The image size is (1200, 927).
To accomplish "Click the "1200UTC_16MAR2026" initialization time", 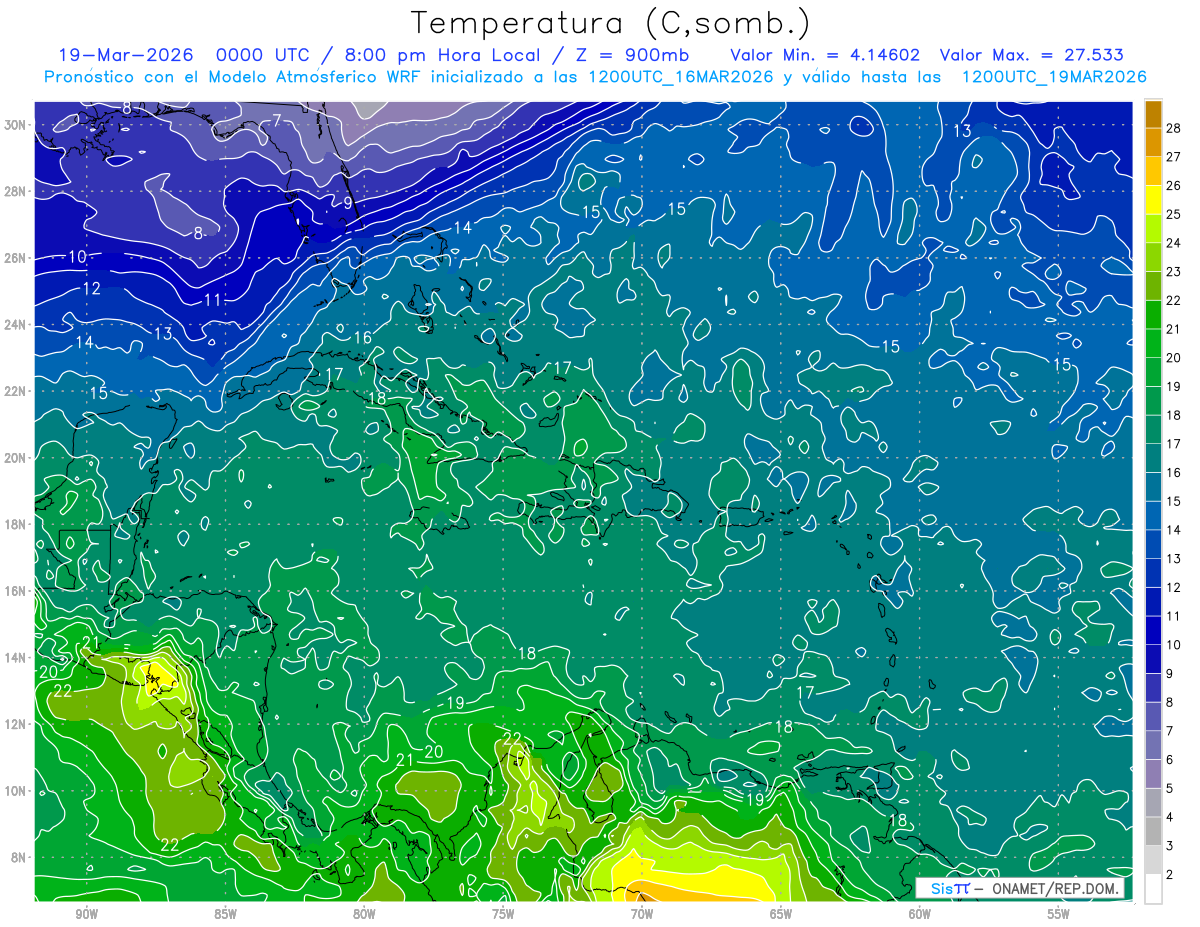I will [x=680, y=77].
